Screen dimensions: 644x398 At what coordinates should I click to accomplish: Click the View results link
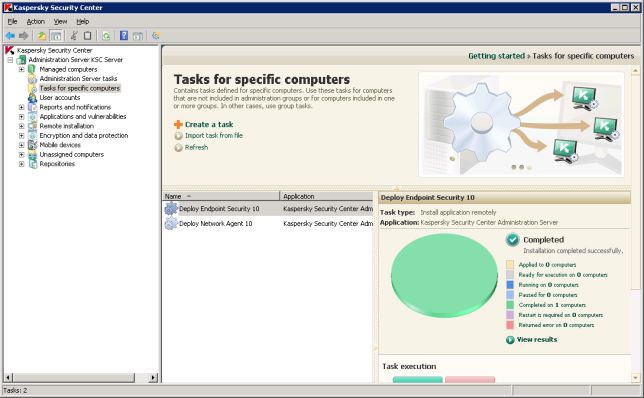(537, 340)
